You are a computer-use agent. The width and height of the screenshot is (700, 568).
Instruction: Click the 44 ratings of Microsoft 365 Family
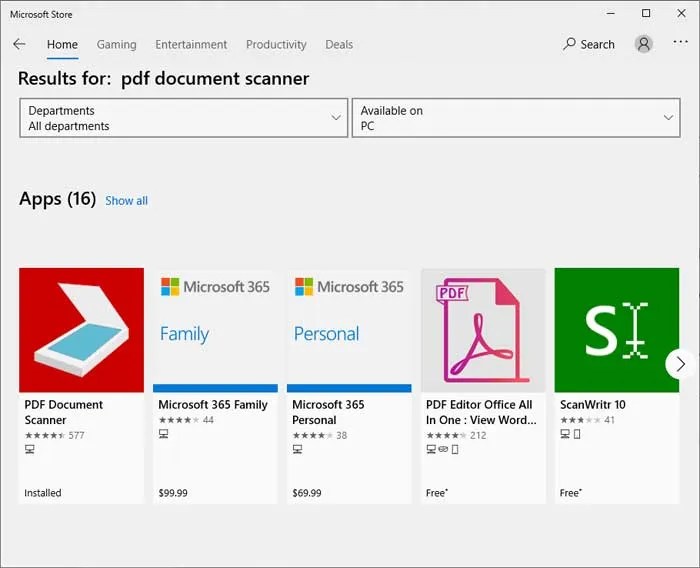tap(208, 420)
